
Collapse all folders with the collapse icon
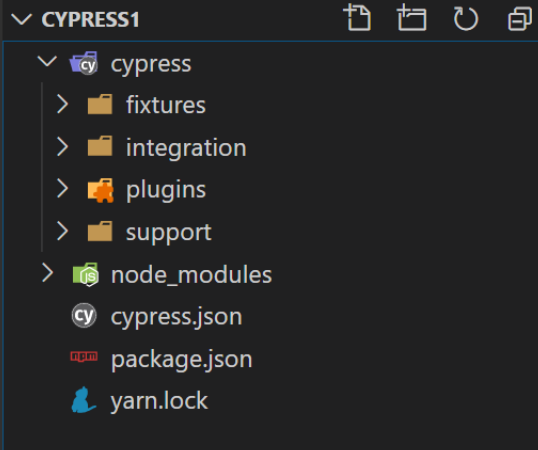pyautogui.click(x=520, y=19)
